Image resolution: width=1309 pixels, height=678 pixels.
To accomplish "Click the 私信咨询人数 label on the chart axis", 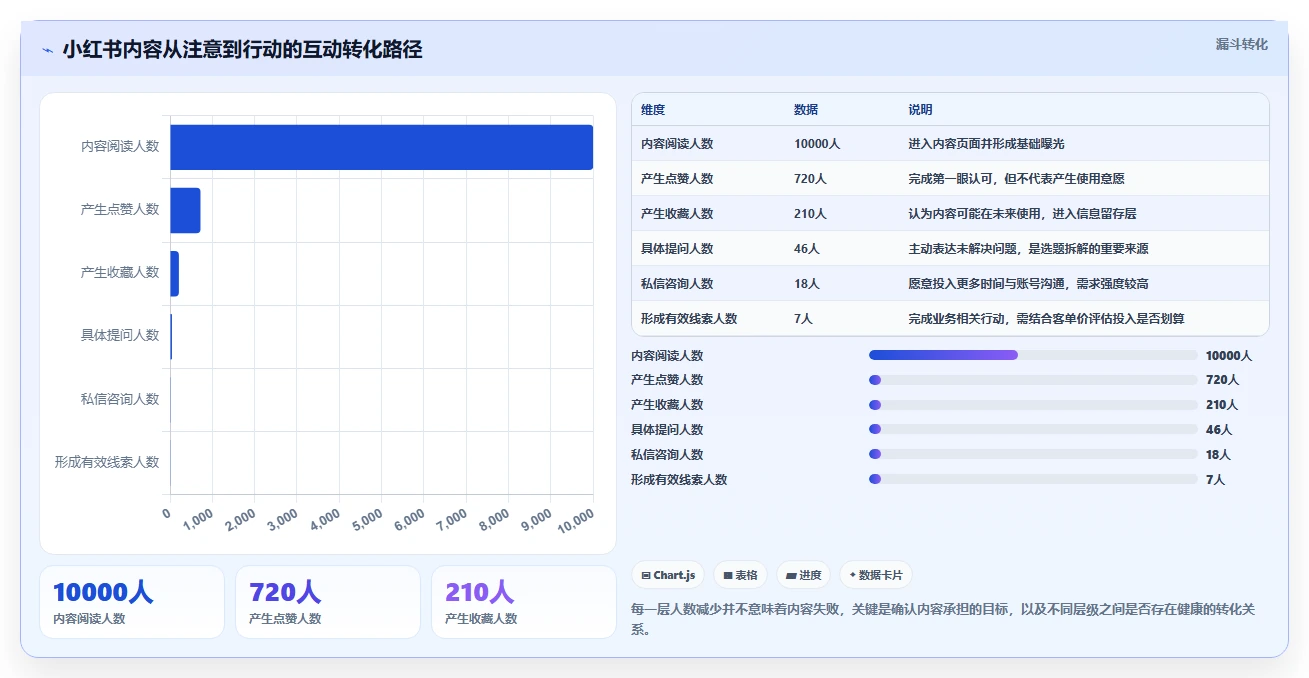I will [120, 399].
